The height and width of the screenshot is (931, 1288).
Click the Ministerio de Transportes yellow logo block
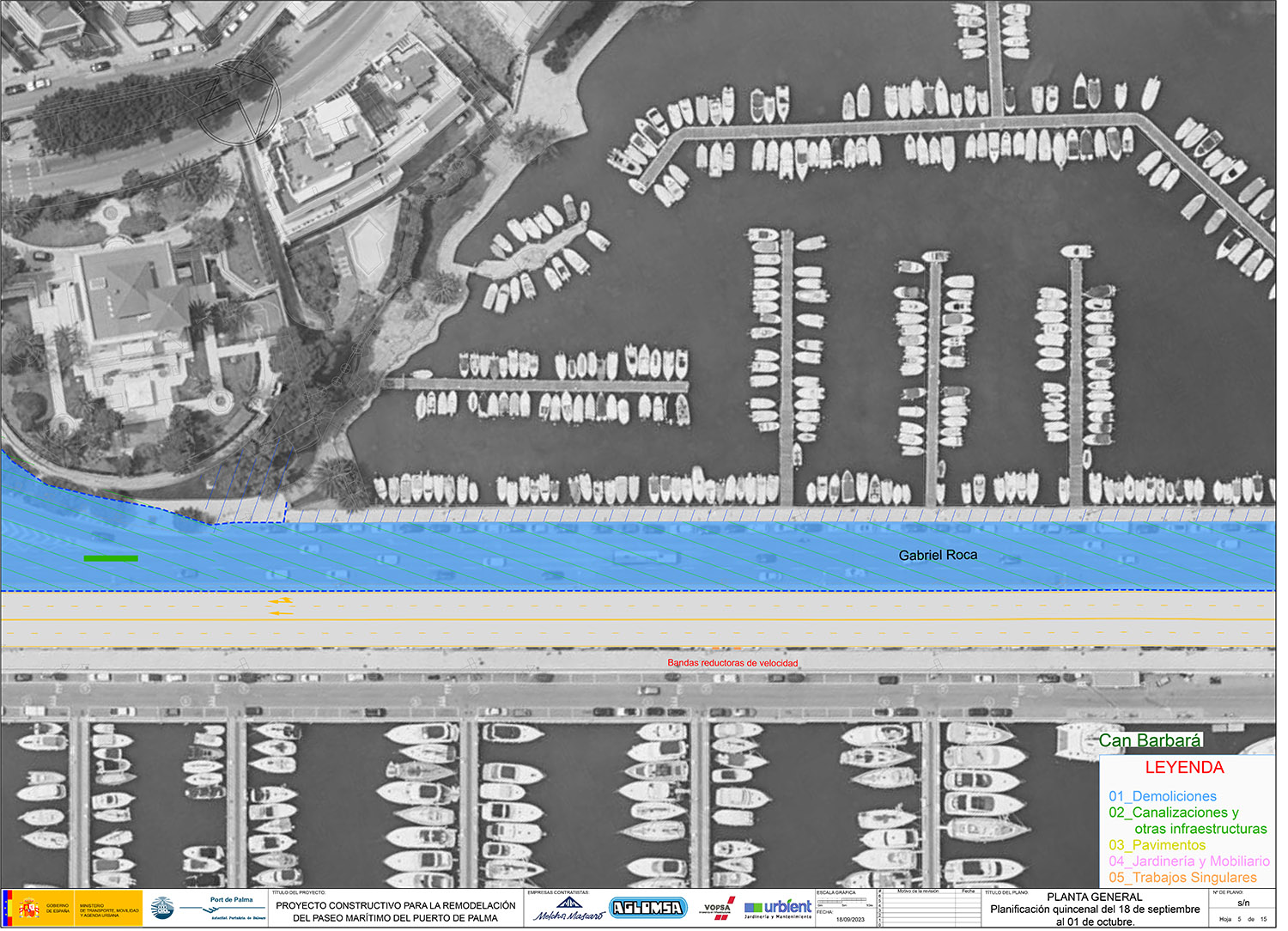pos(108,908)
